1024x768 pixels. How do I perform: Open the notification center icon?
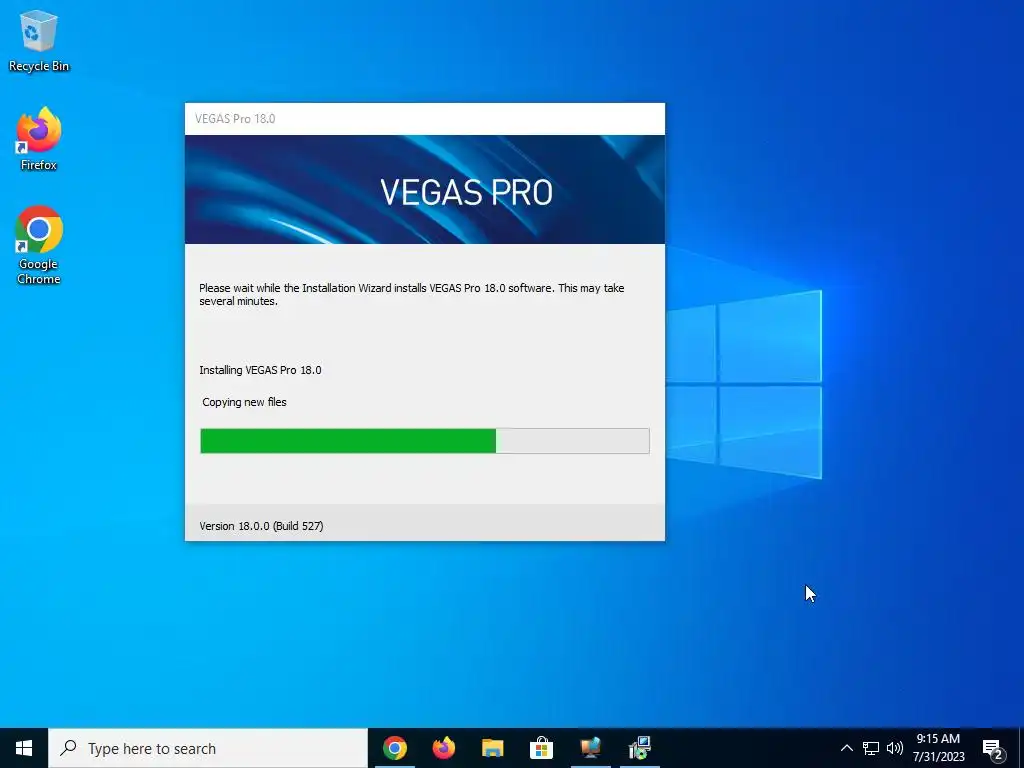point(993,748)
